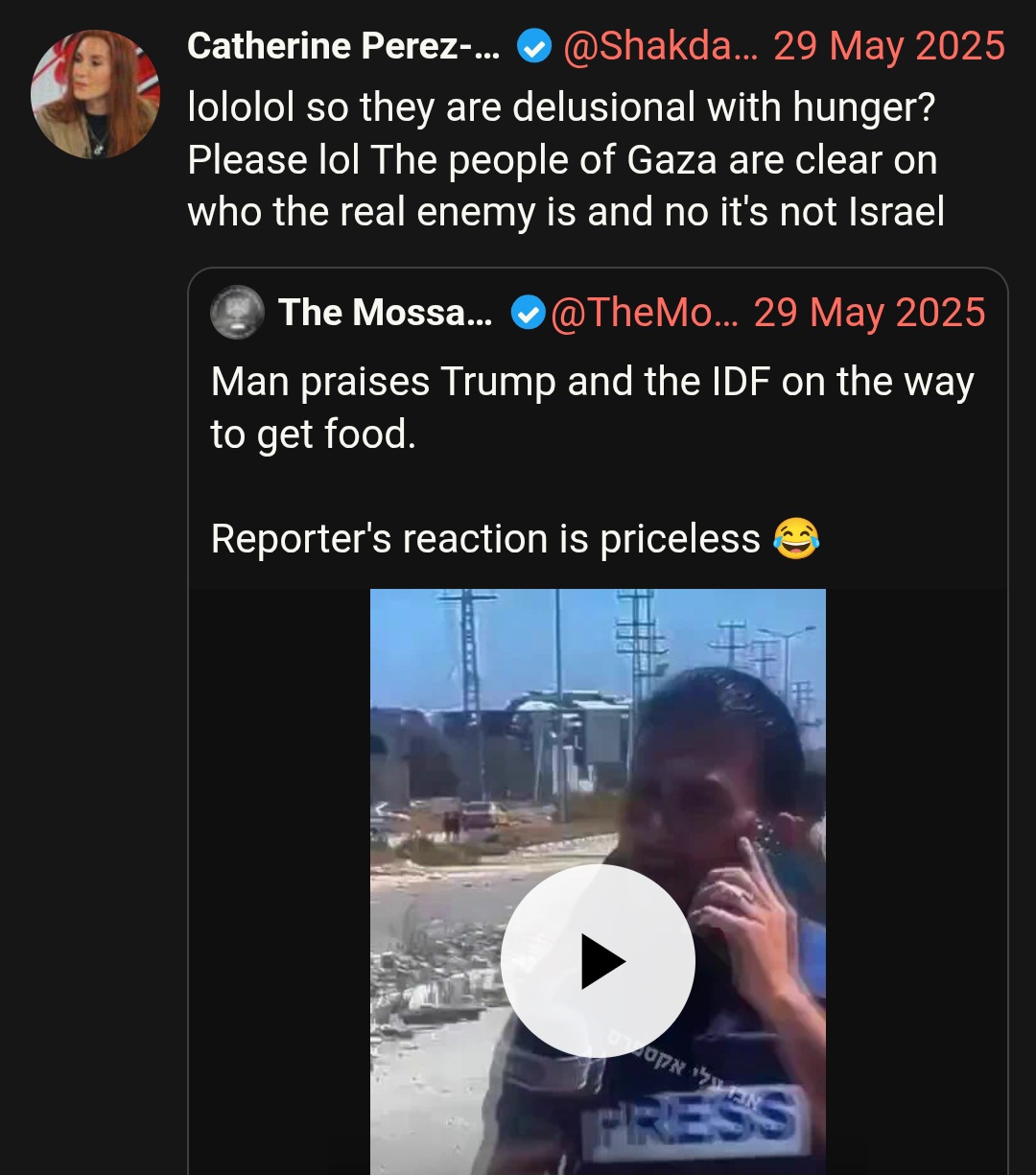Open the @Shakda... handle
The image size is (1036, 1175).
pyautogui.click(x=659, y=46)
